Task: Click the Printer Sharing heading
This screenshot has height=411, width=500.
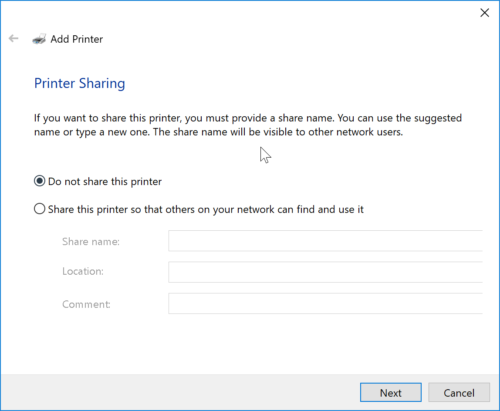Action: (80, 83)
